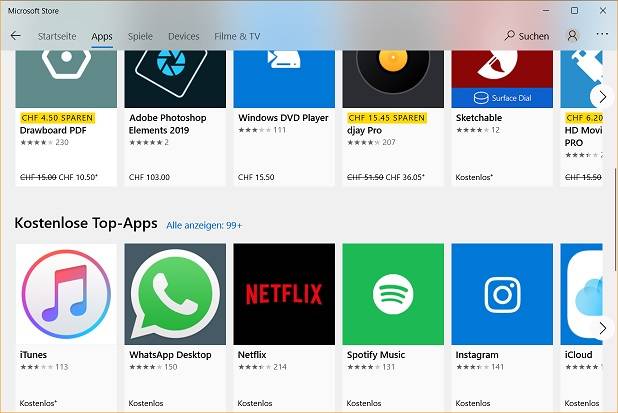Maximize the Microsoft Store window
Screen dimensions: 618x413
[575, 11]
